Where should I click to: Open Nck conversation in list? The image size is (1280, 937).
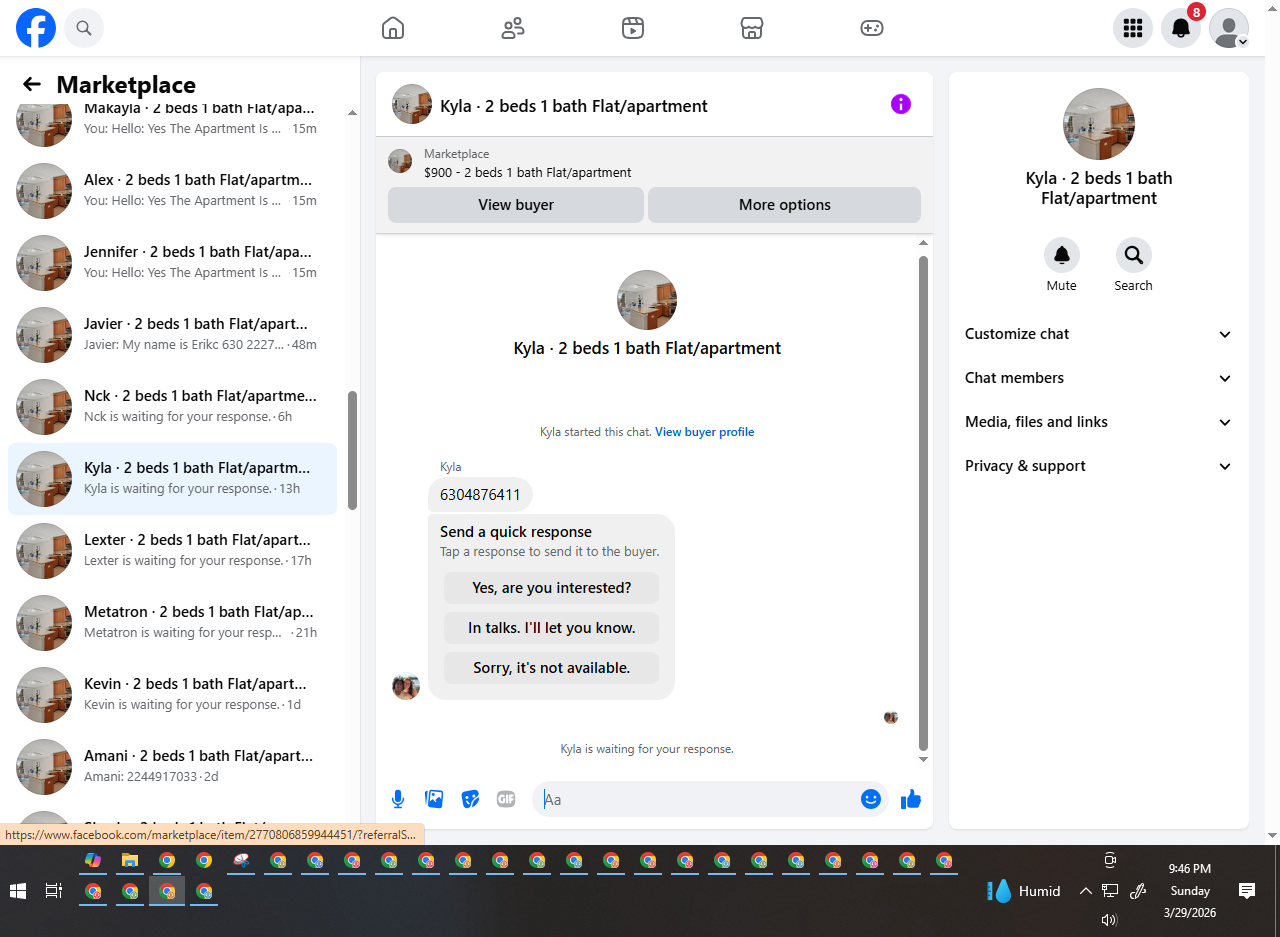click(173, 406)
